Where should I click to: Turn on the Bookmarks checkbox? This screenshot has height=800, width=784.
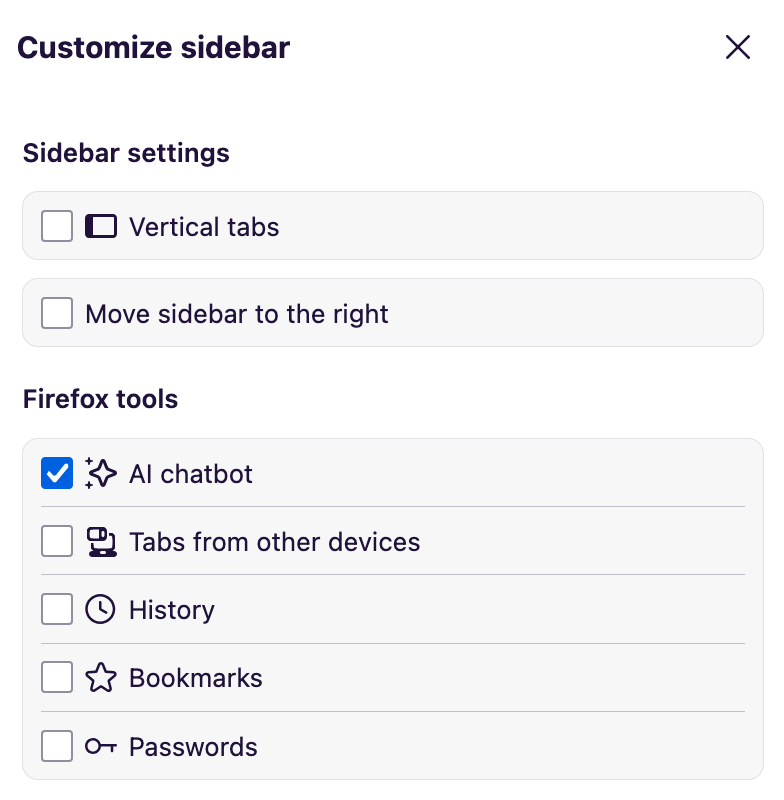[57, 677]
